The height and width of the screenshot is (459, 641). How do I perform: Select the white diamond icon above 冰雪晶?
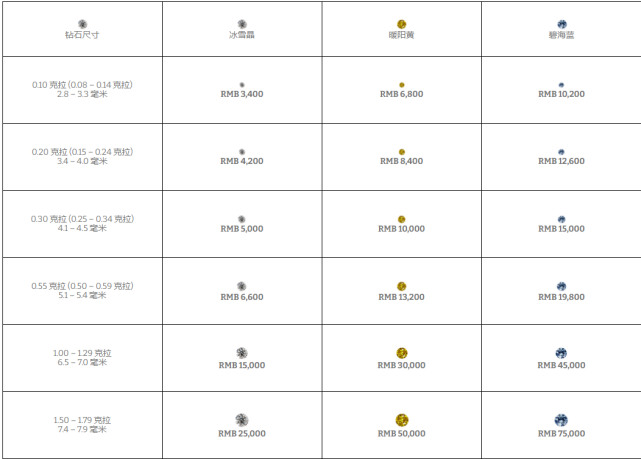coord(242,24)
